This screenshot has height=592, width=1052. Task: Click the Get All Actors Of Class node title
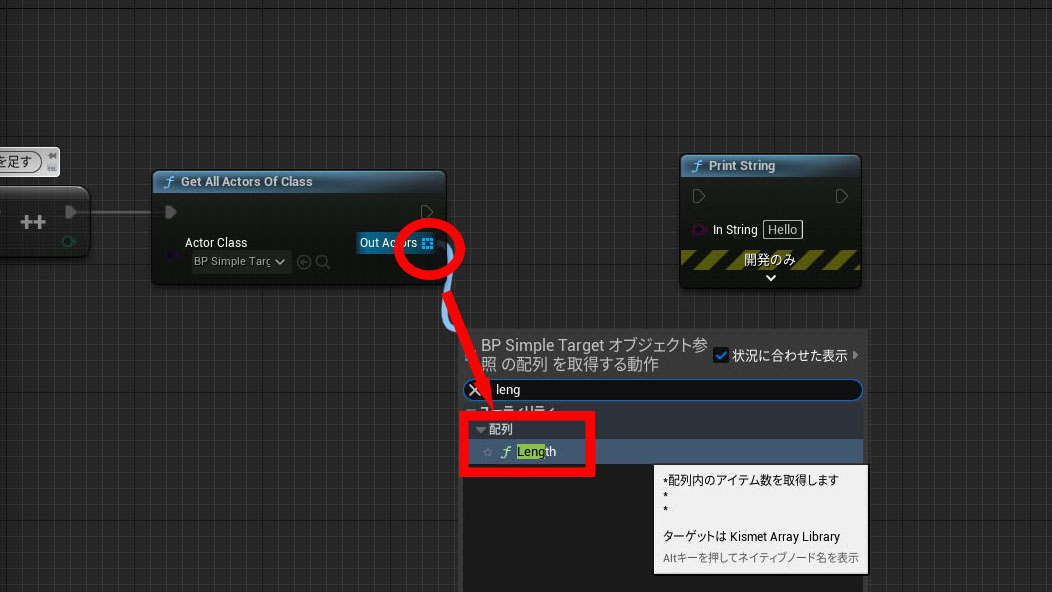[246, 182]
